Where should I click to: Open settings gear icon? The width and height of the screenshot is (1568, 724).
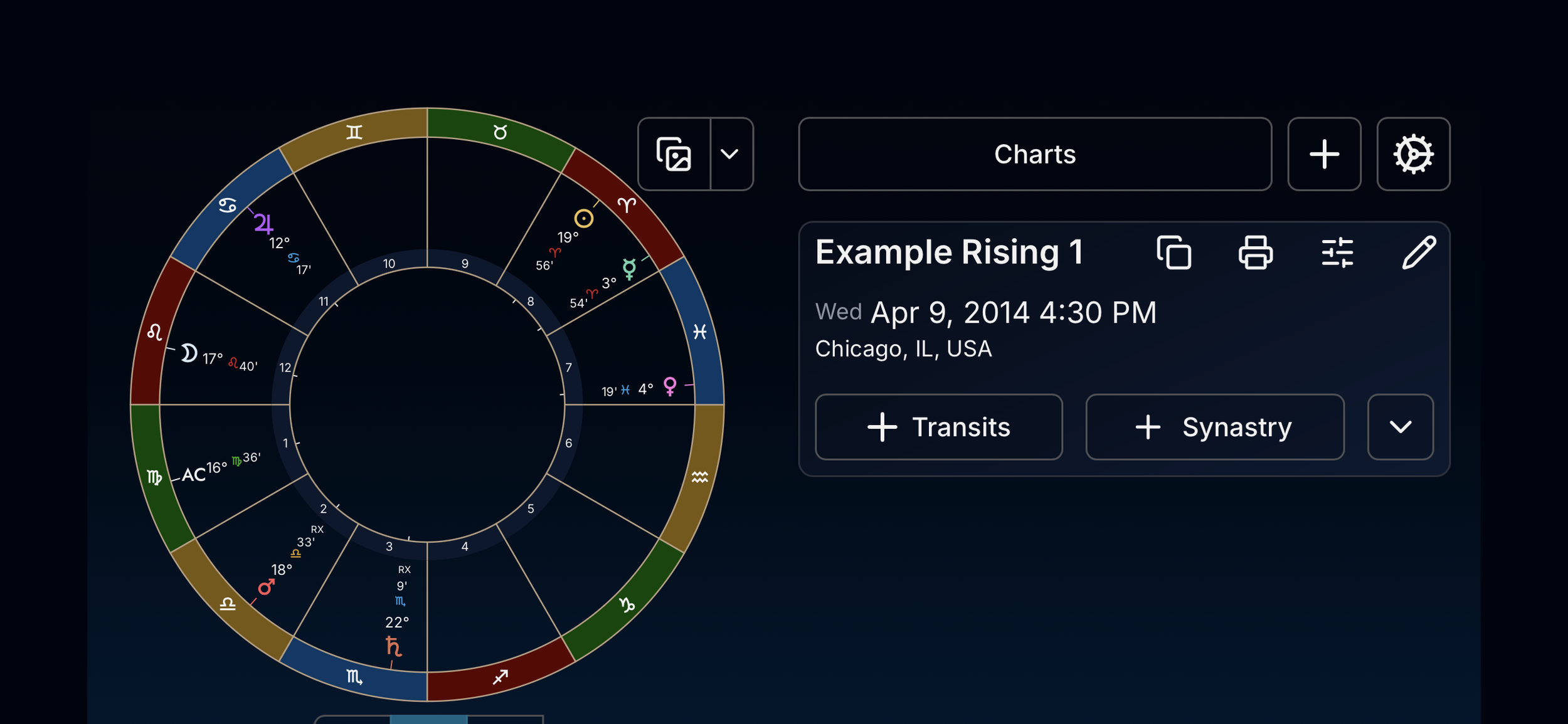point(1414,154)
